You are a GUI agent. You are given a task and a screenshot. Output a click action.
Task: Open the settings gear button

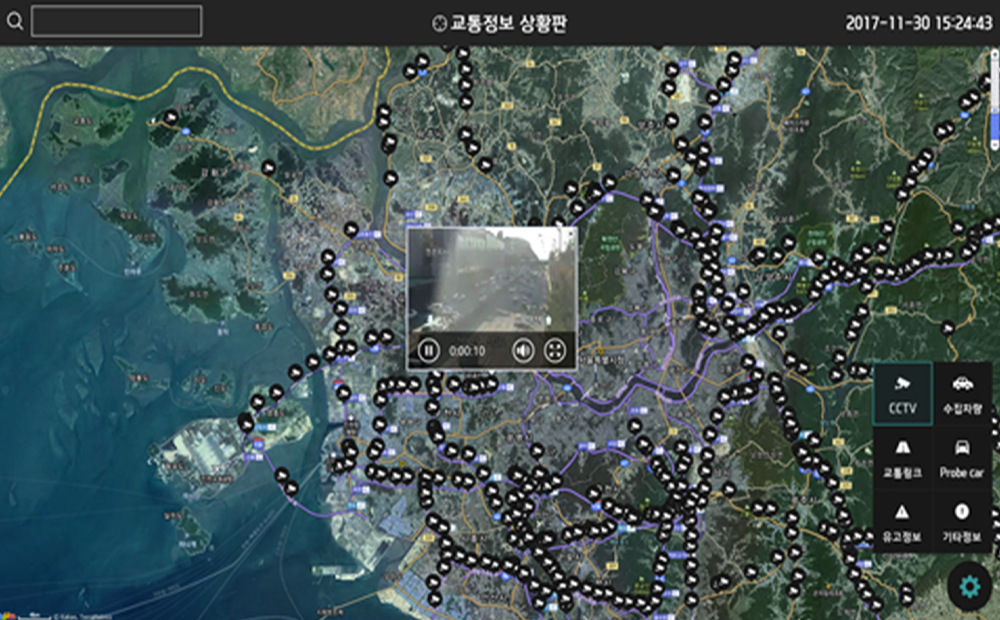[968, 586]
